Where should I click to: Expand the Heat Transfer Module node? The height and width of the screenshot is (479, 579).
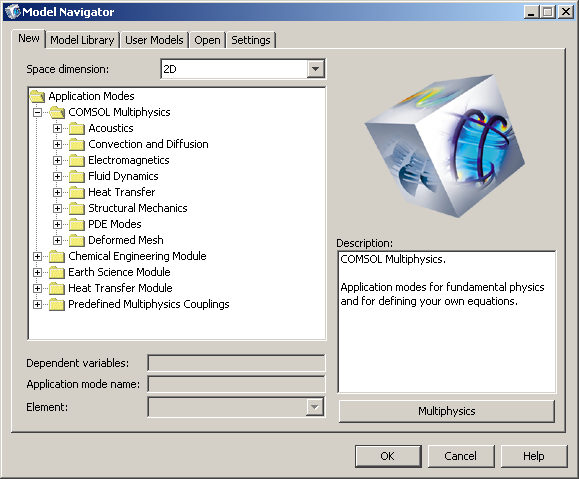coord(37,288)
